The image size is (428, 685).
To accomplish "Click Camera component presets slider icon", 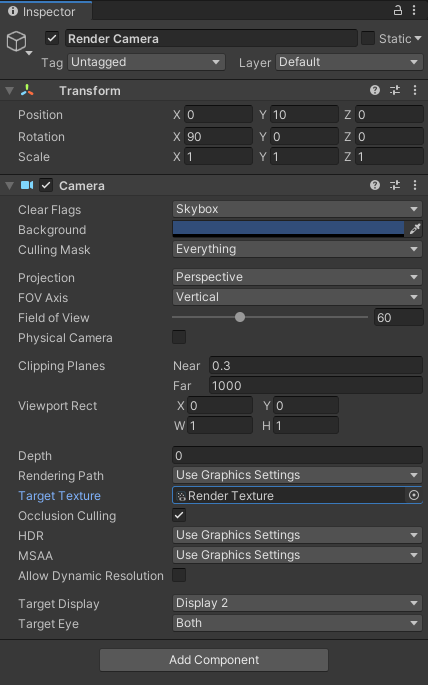I will point(395,185).
